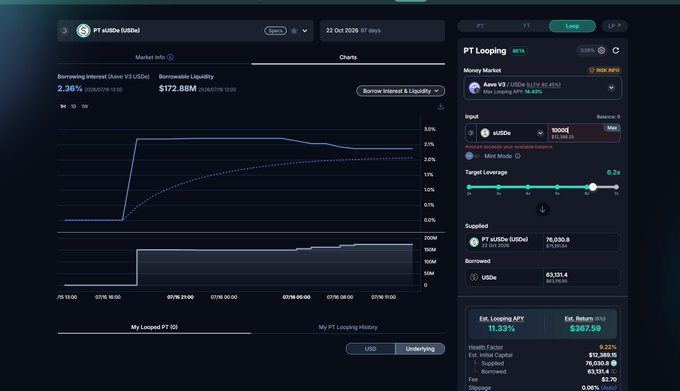Expand the PT sUSDe market selector chevron
The width and height of the screenshot is (680, 391).
coord(305,31)
